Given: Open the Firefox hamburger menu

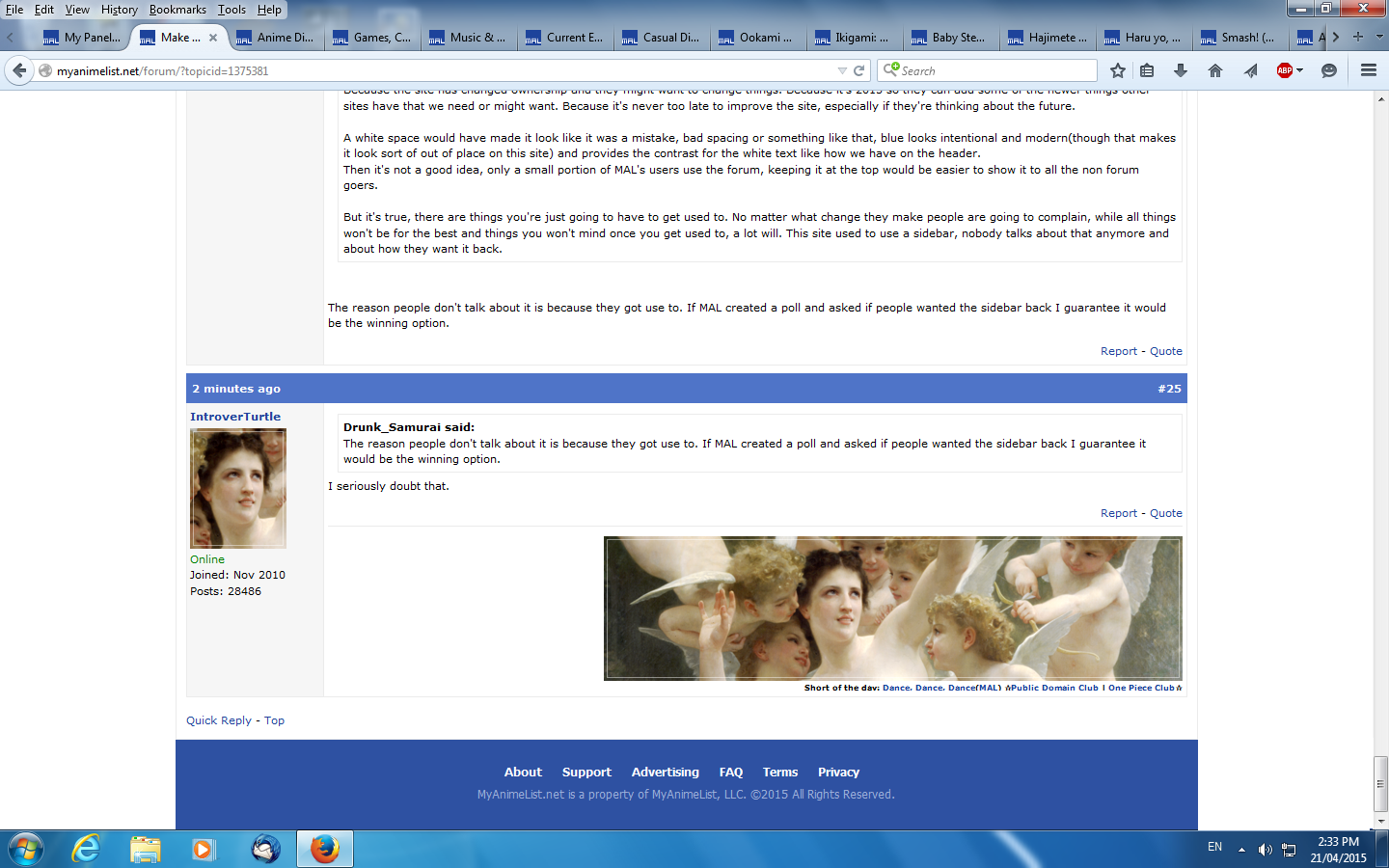Looking at the screenshot, I should point(1368,70).
